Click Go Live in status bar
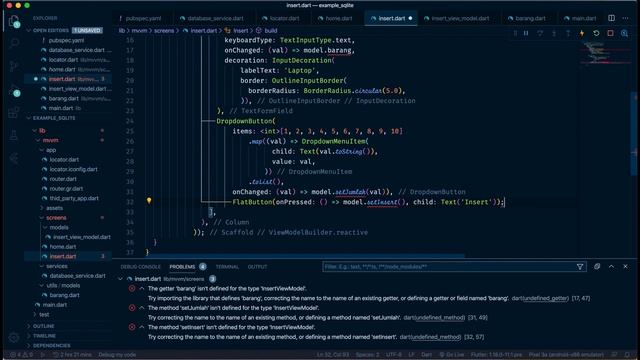The width and height of the screenshot is (640, 360). pos(451,355)
